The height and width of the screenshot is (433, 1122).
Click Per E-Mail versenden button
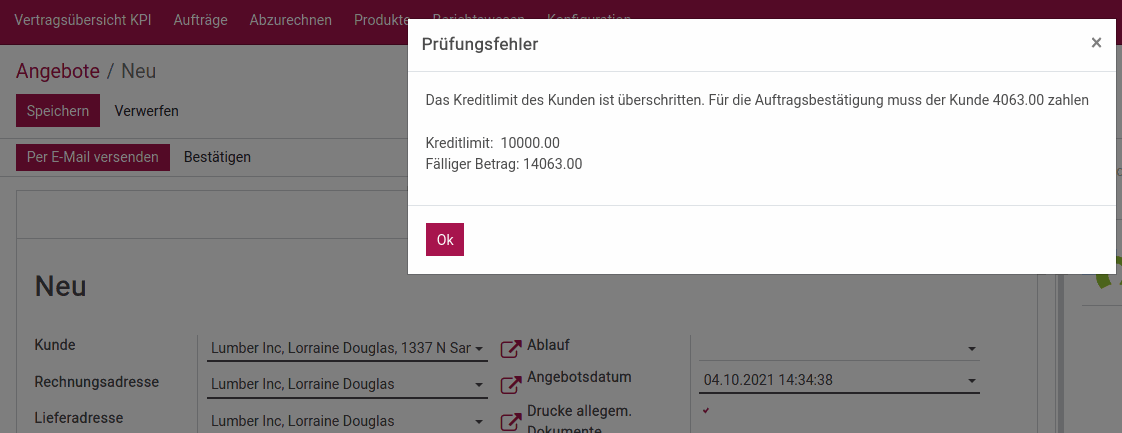pos(93,157)
